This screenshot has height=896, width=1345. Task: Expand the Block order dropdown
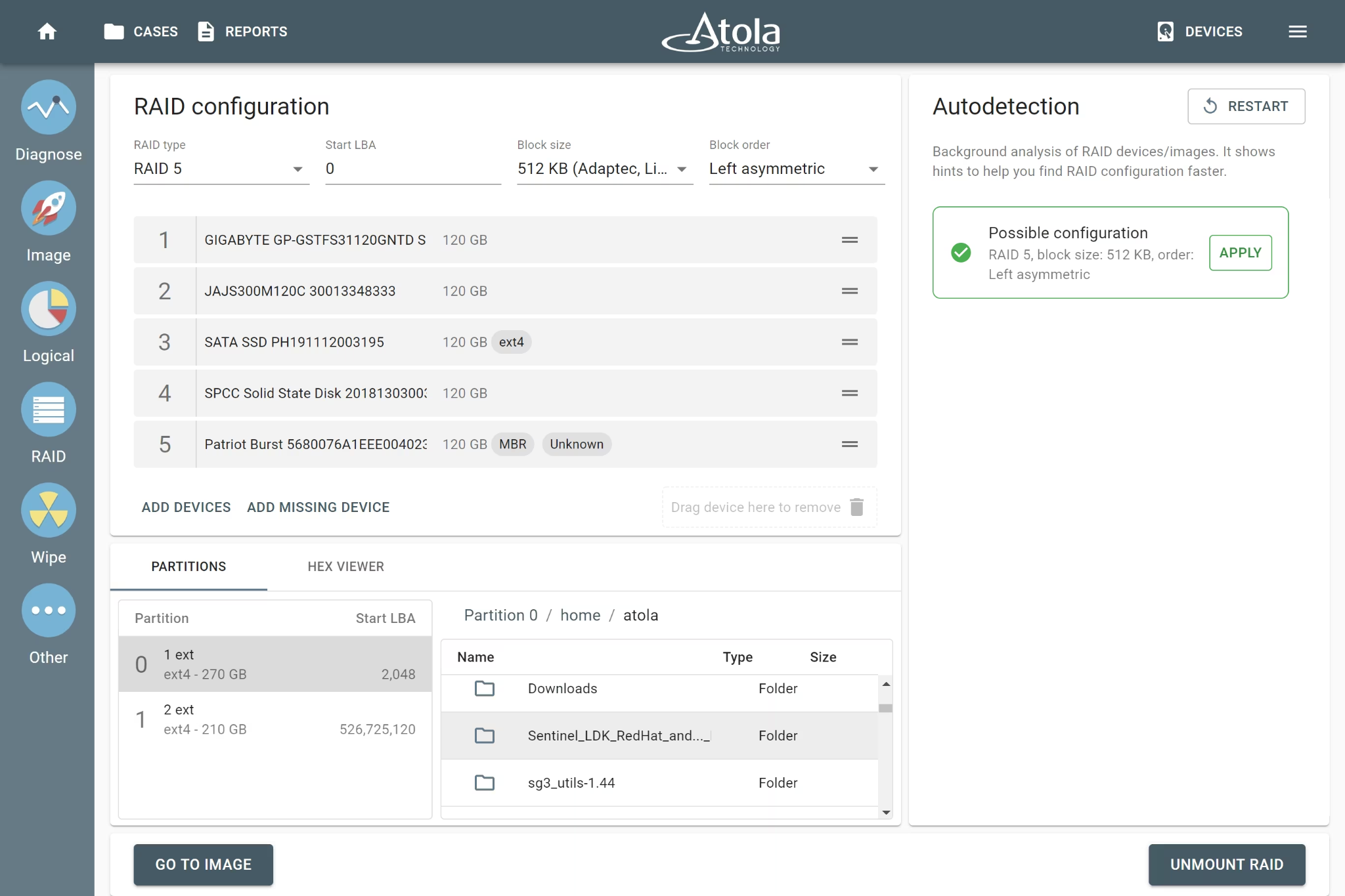tap(797, 169)
